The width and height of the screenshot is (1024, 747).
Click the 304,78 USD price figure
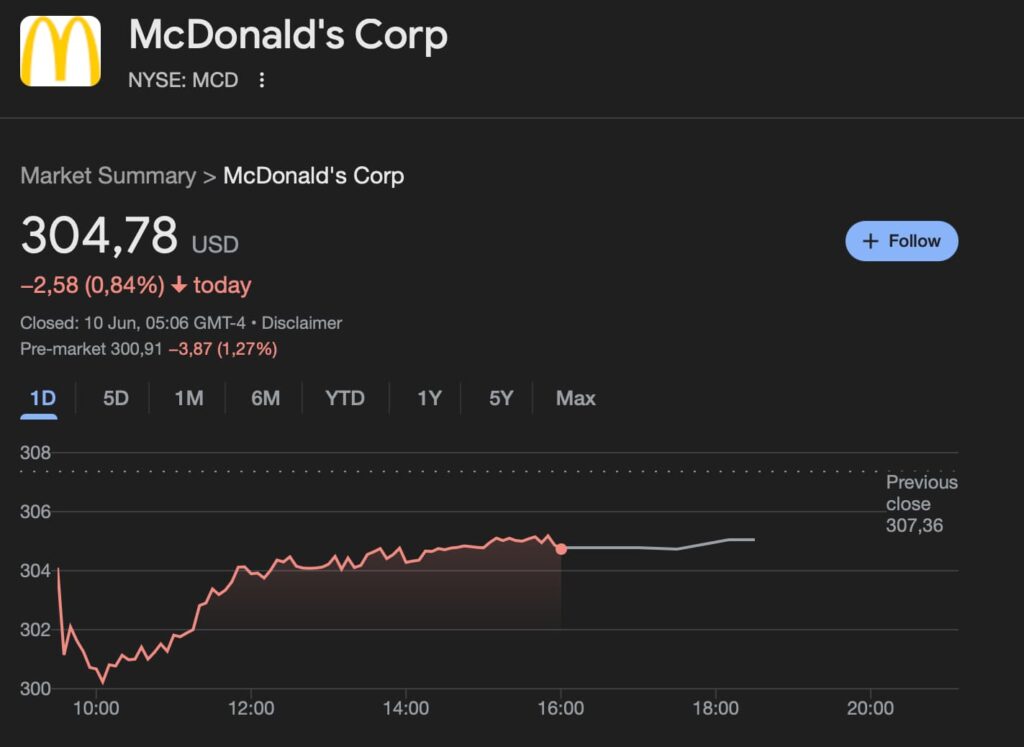[x=129, y=235]
